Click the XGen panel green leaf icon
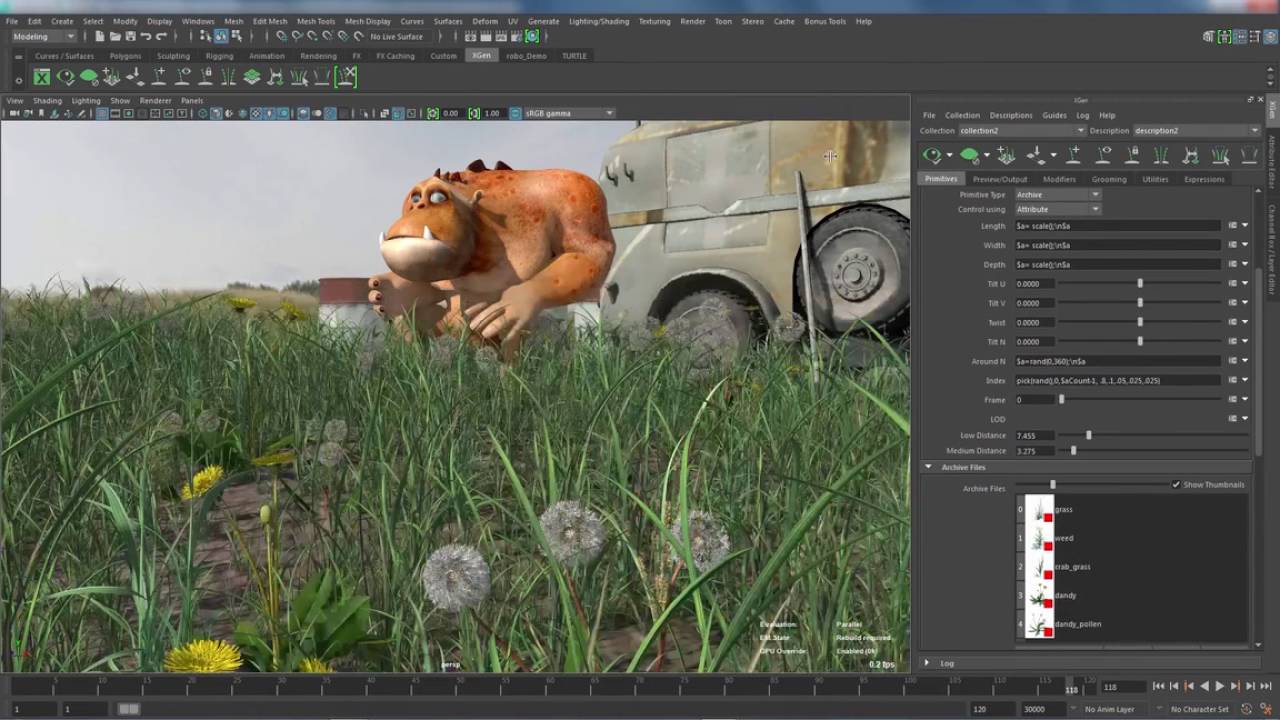This screenshot has height=720, width=1280. (969, 155)
